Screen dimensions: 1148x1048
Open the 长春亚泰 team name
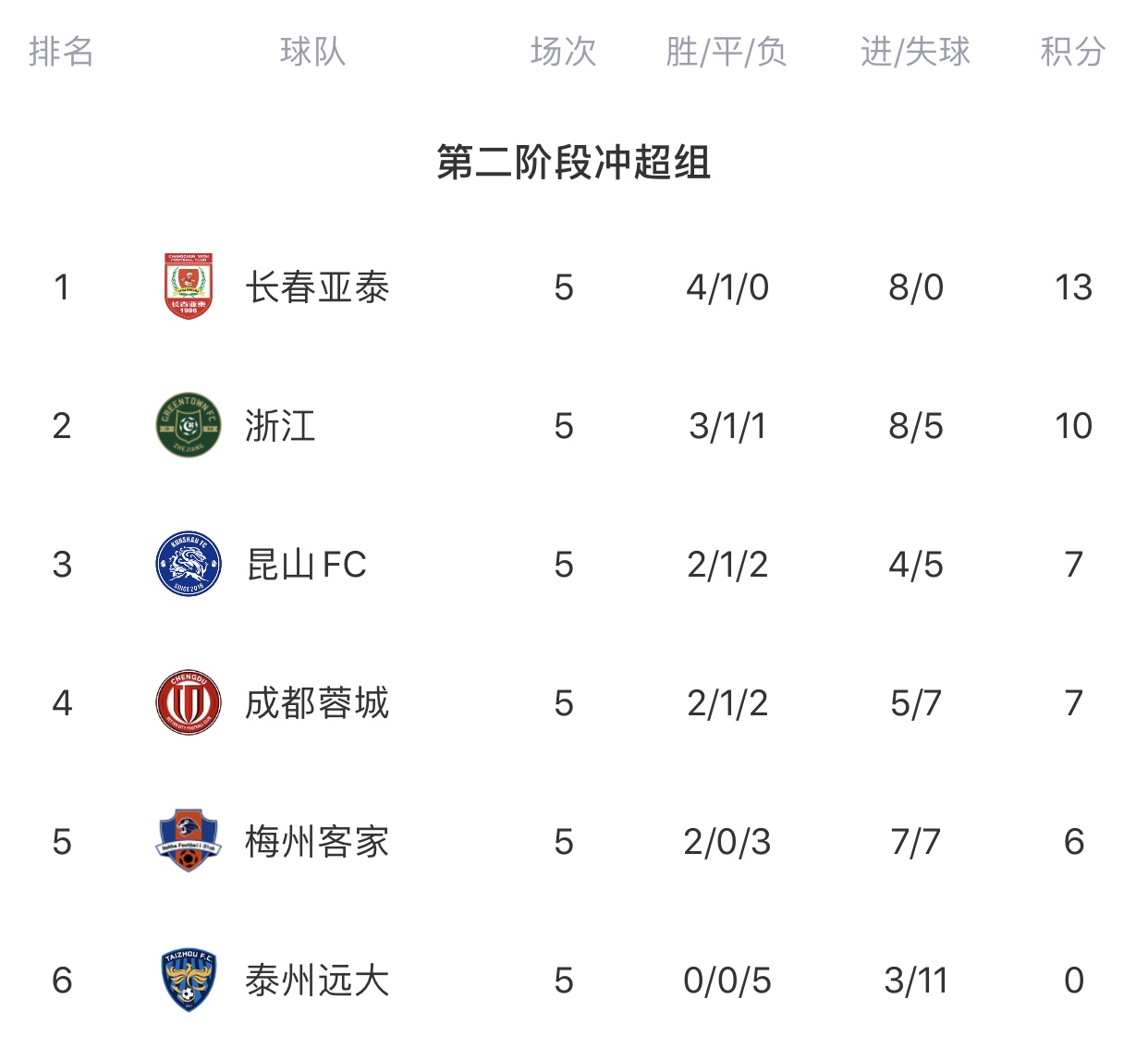point(317,287)
